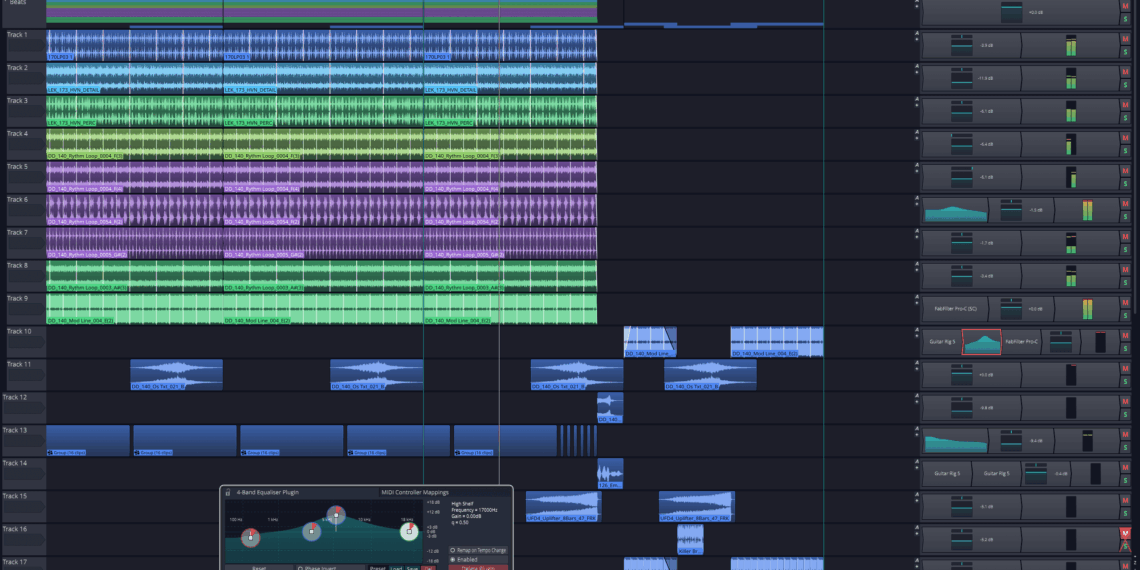1140x570 pixels.
Task: Select first DD_140_Ox Tel clip on Track 11
Action: point(176,375)
